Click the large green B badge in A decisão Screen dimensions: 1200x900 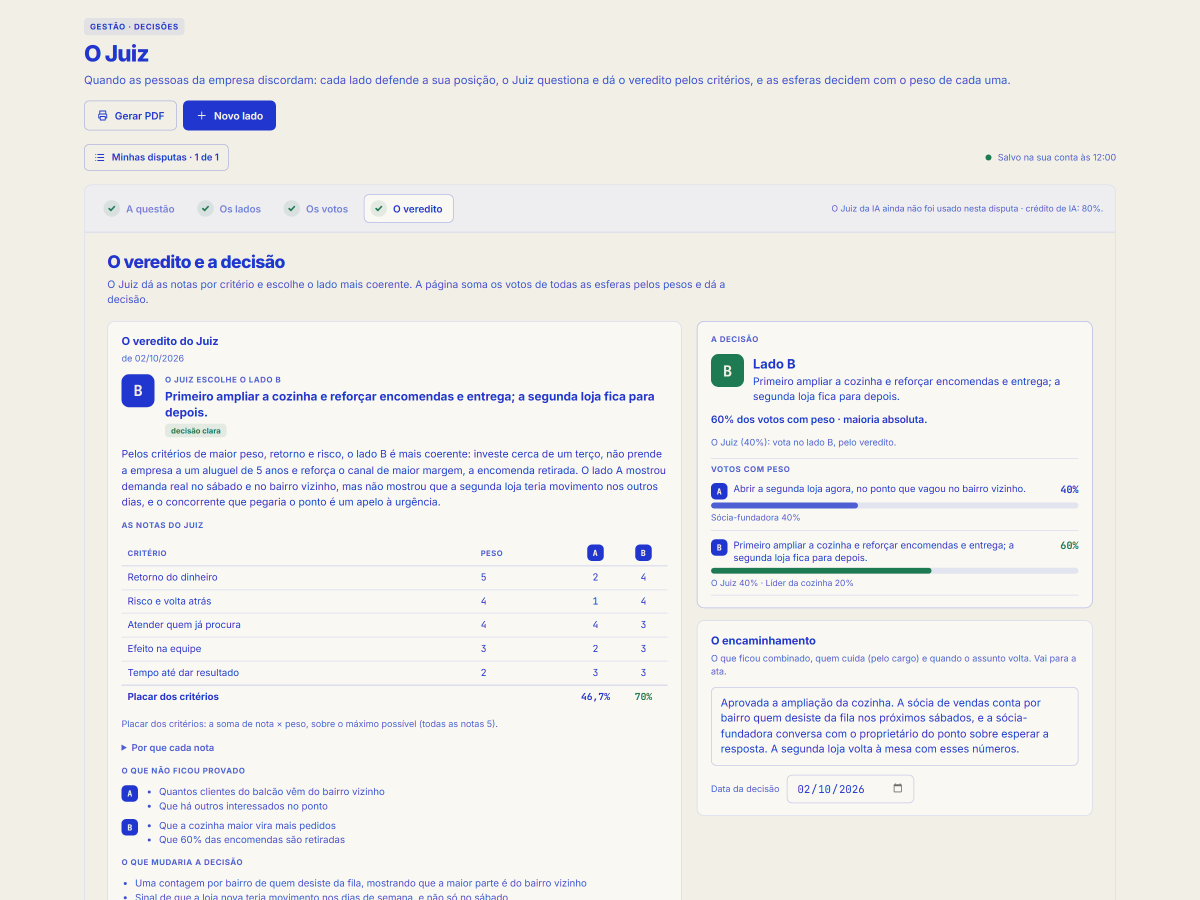click(x=727, y=370)
